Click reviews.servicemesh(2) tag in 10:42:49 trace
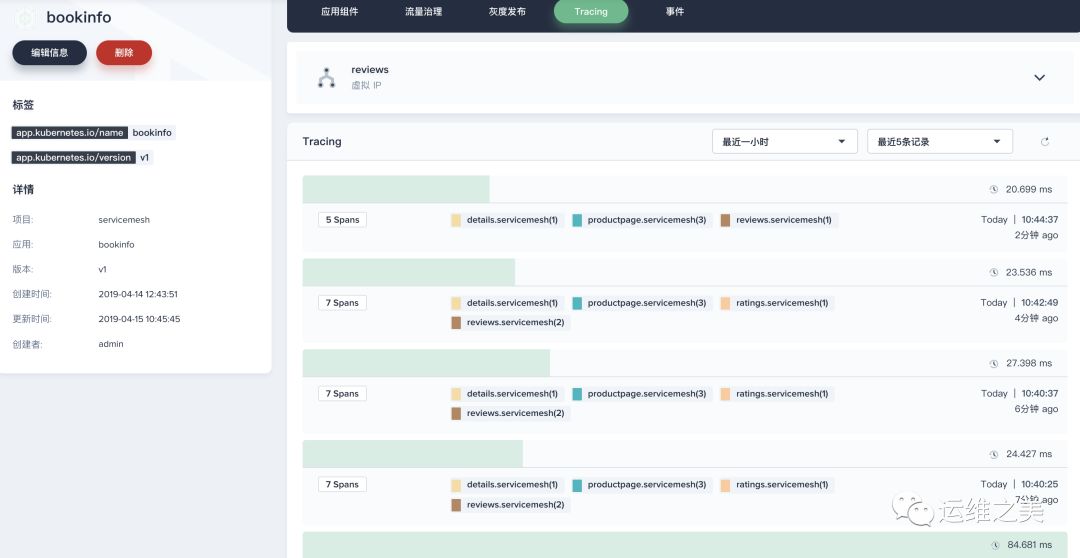This screenshot has width=1080, height=558. (x=510, y=322)
